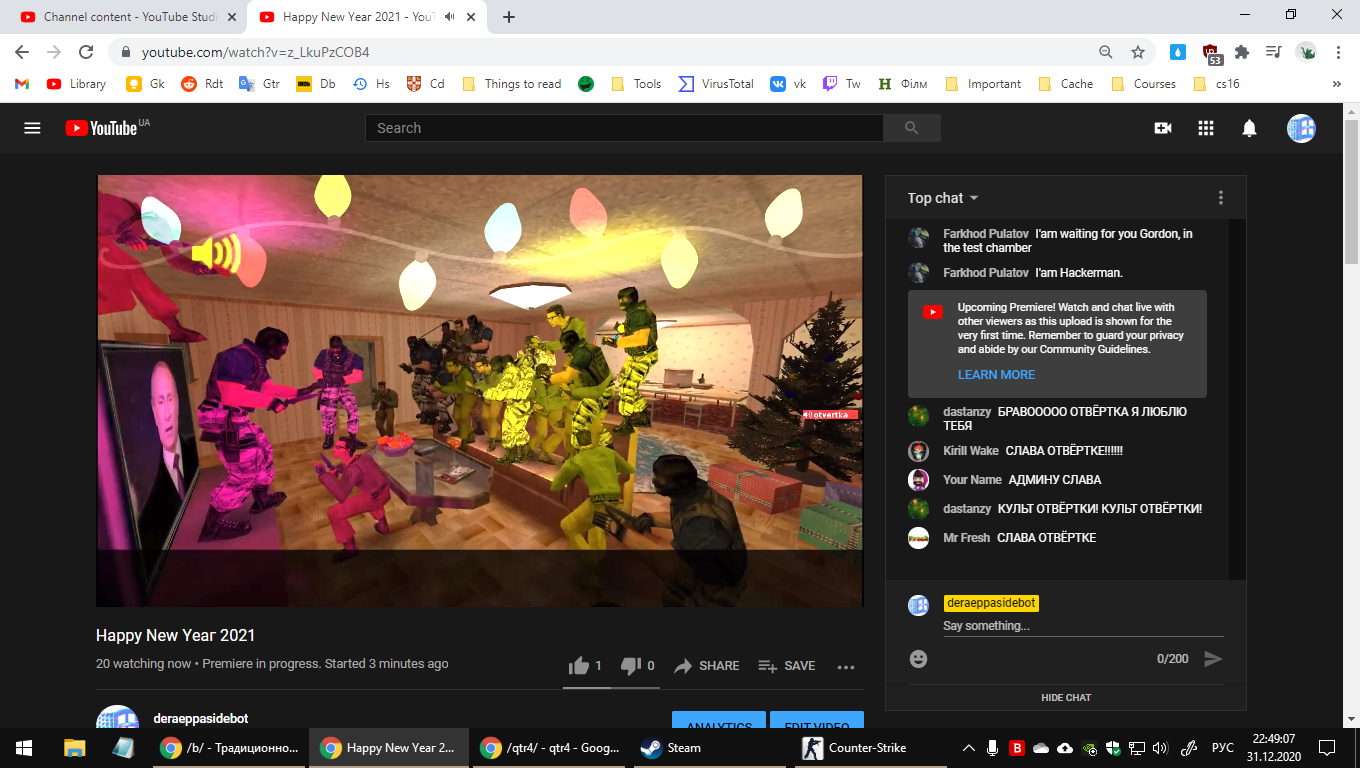Open the YouTube account avatar menu
Screen dimensions: 1360x768
(1301, 128)
